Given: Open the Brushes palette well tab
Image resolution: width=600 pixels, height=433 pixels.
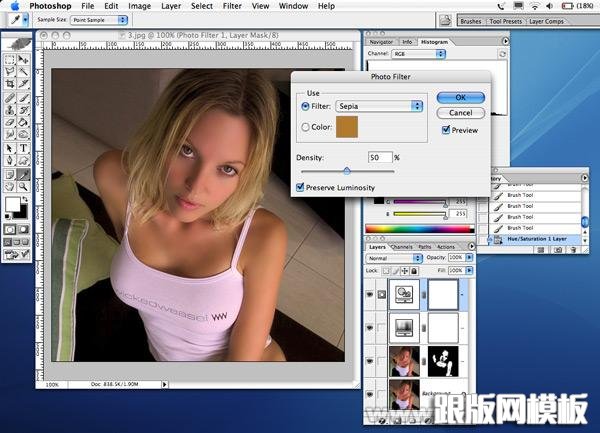Looking at the screenshot, I should point(471,21).
